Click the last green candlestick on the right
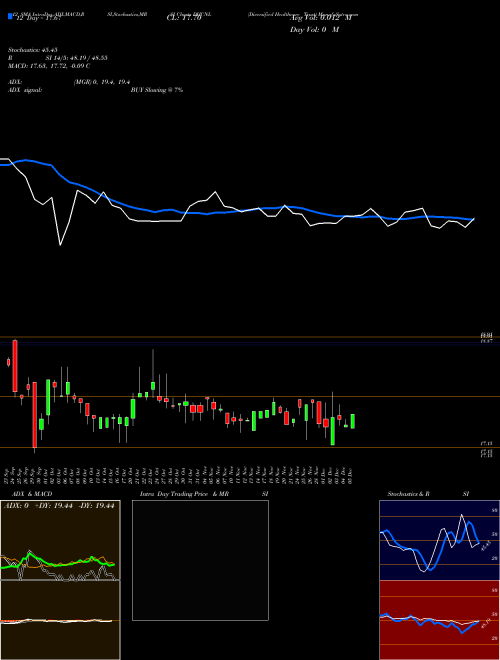The width and height of the screenshot is (500, 660). click(x=353, y=421)
